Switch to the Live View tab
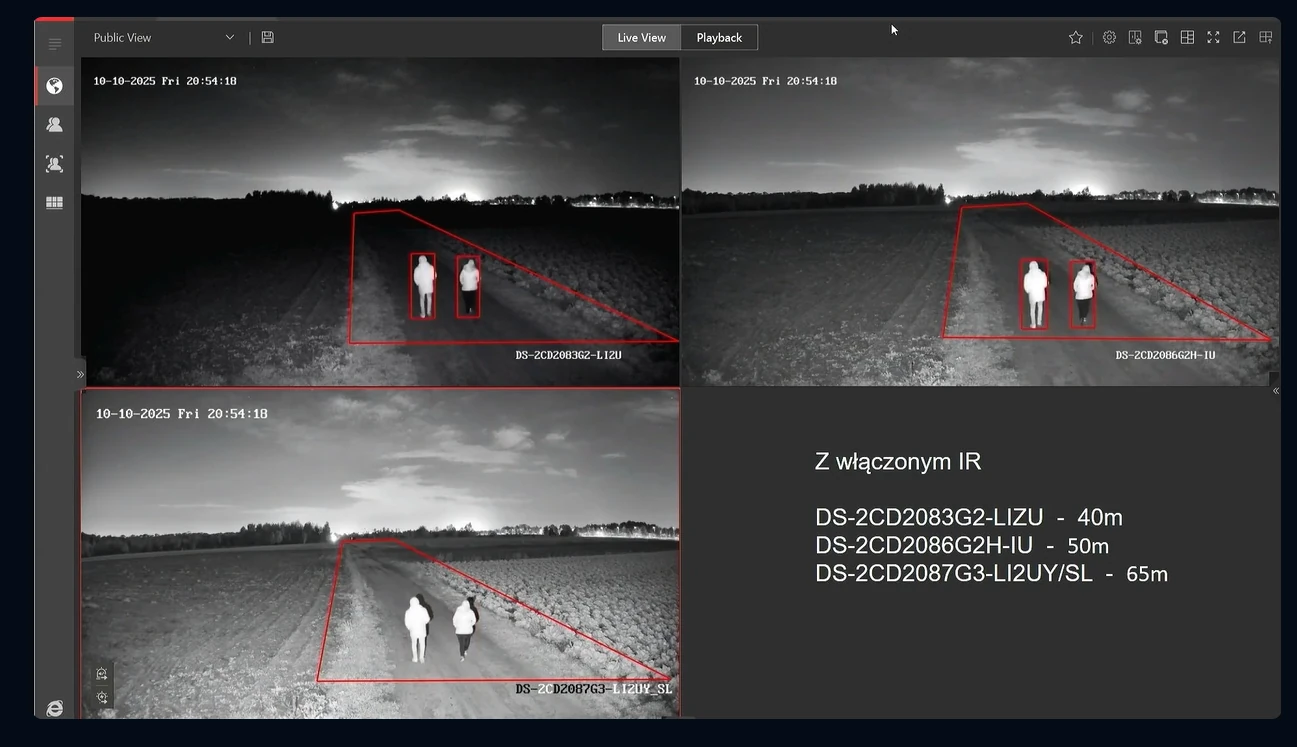1297x747 pixels. coord(641,37)
